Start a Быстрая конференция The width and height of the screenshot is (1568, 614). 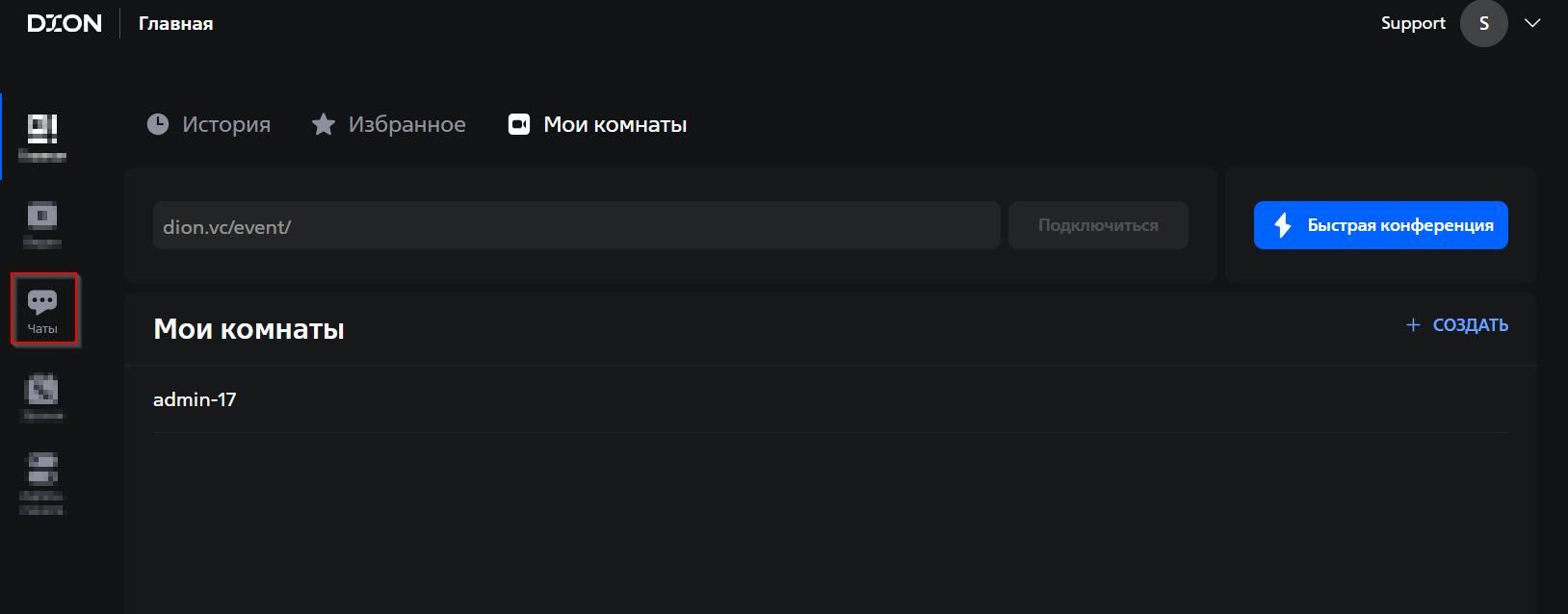(x=1380, y=225)
